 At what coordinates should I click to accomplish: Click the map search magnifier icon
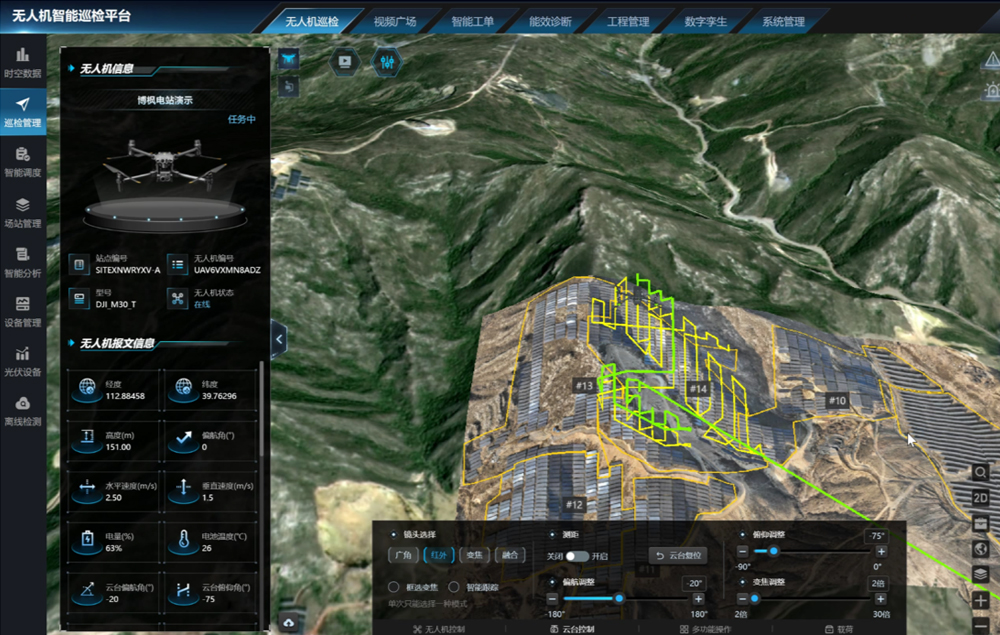point(981,472)
